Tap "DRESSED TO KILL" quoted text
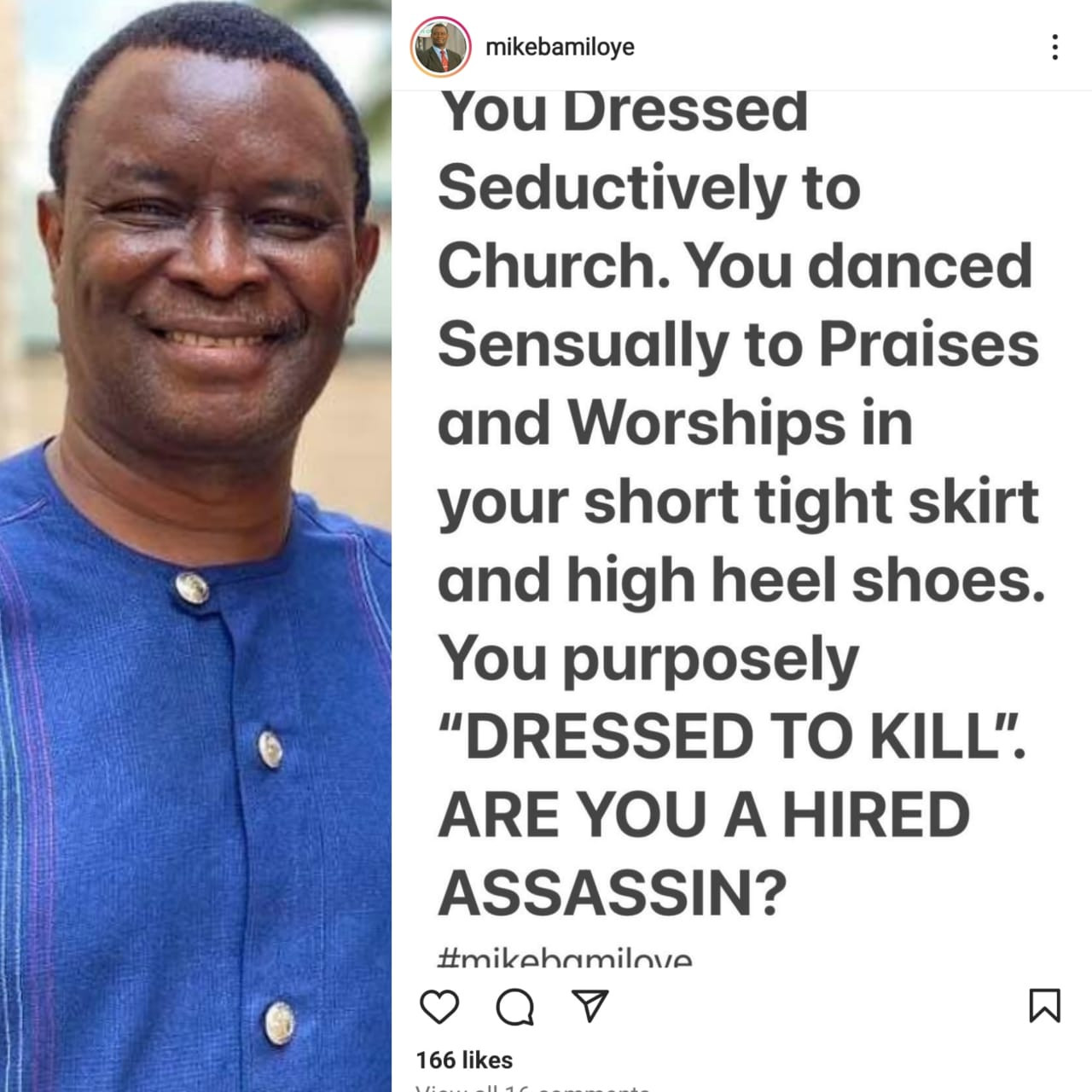The image size is (1092, 1092). point(731,737)
